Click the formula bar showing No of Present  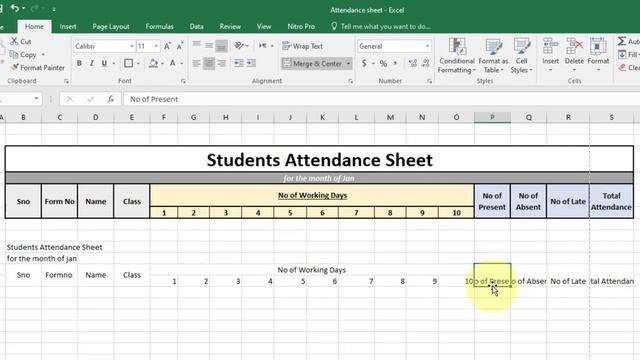(381, 99)
